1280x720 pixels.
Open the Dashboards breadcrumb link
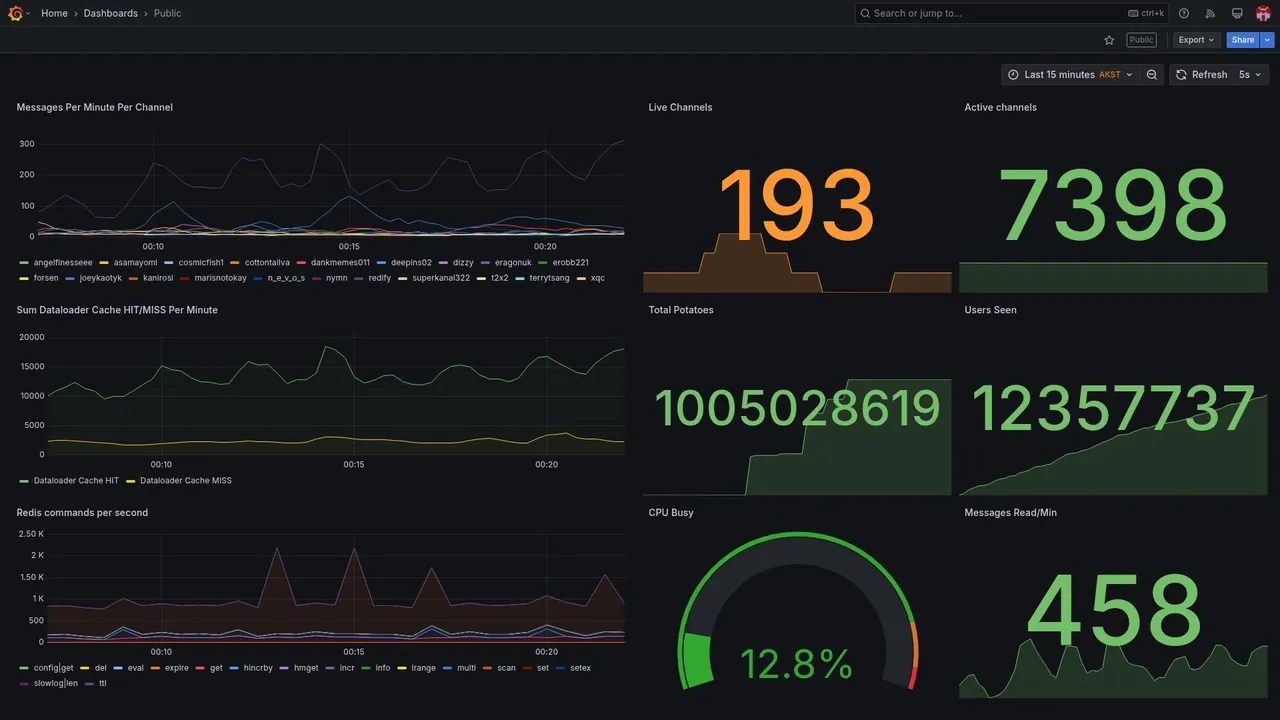pyautogui.click(x=111, y=13)
